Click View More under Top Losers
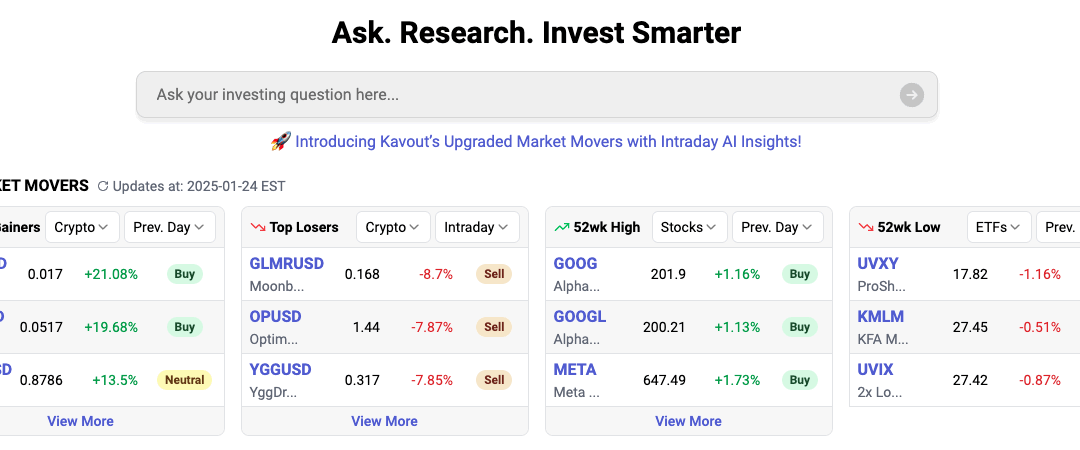The image size is (1080, 450). point(384,421)
